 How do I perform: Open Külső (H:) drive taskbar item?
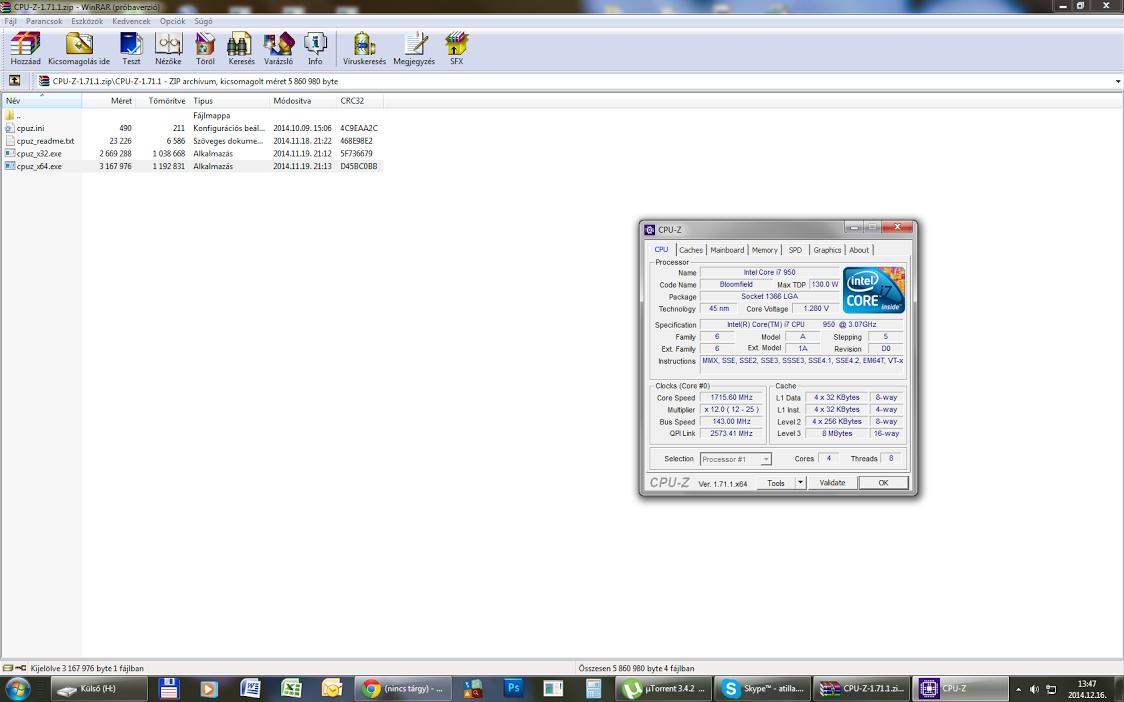click(x=99, y=689)
